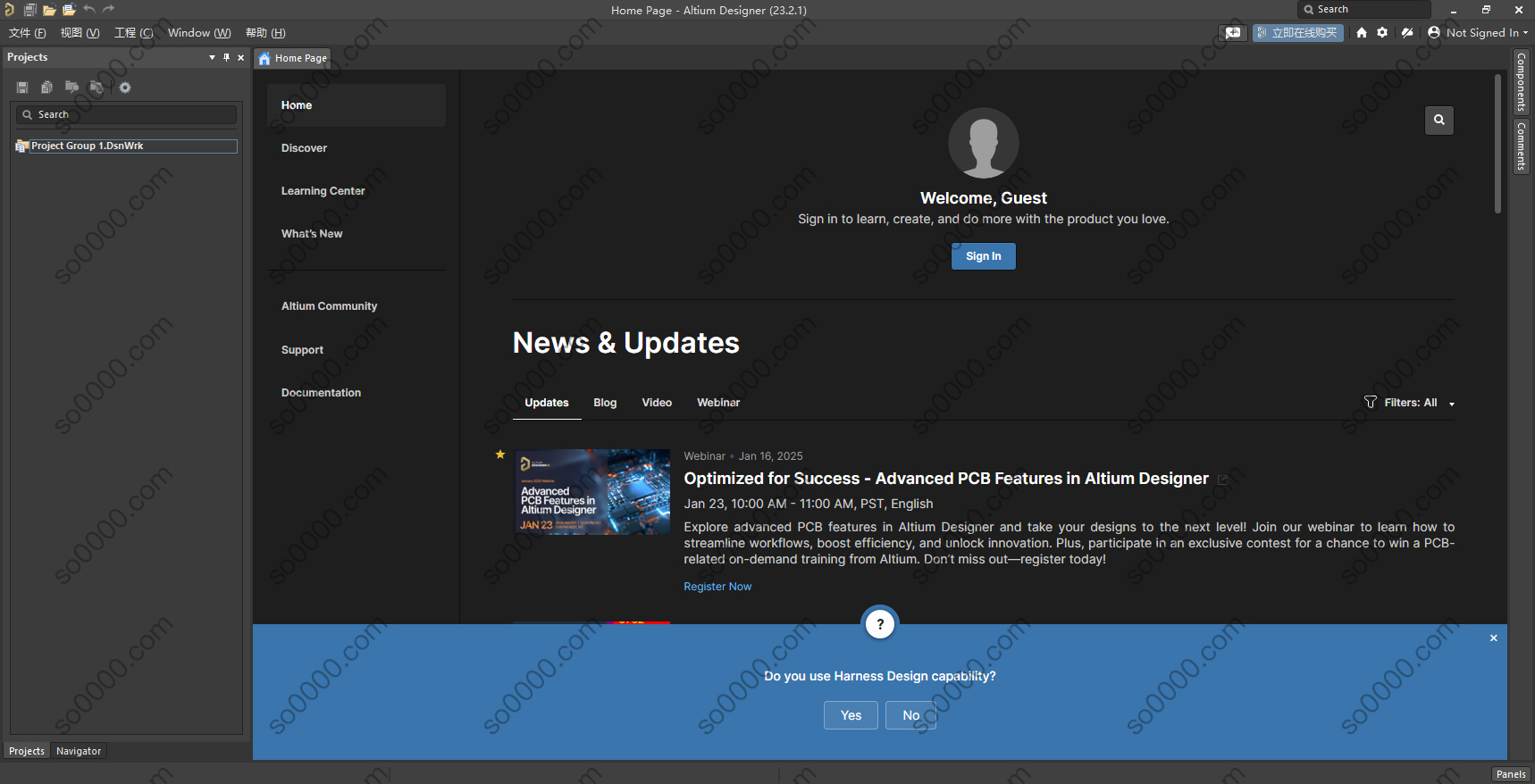1535x784 pixels.
Task: Open Learning Center in sidebar
Action: point(323,191)
